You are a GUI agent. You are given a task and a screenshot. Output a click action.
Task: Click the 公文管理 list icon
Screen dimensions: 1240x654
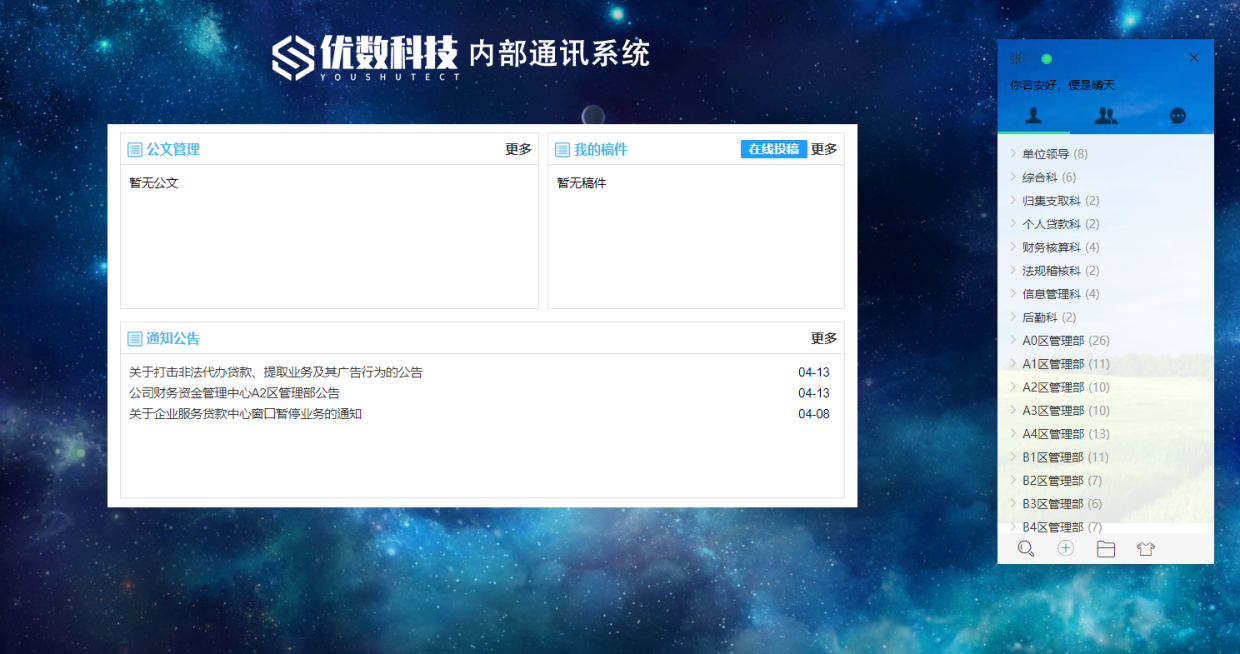(x=135, y=150)
